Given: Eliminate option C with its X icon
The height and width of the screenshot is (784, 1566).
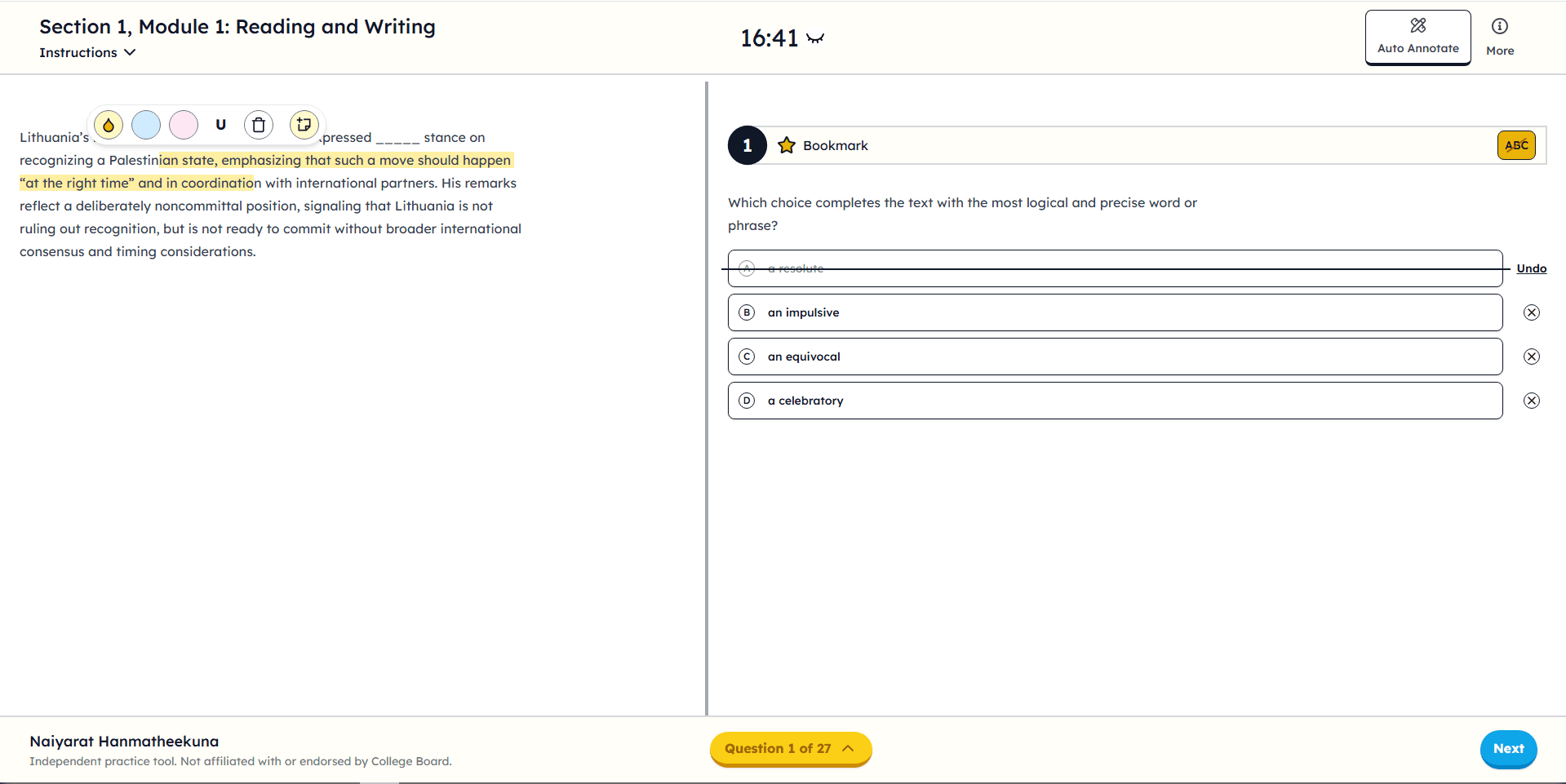Looking at the screenshot, I should pos(1531,357).
